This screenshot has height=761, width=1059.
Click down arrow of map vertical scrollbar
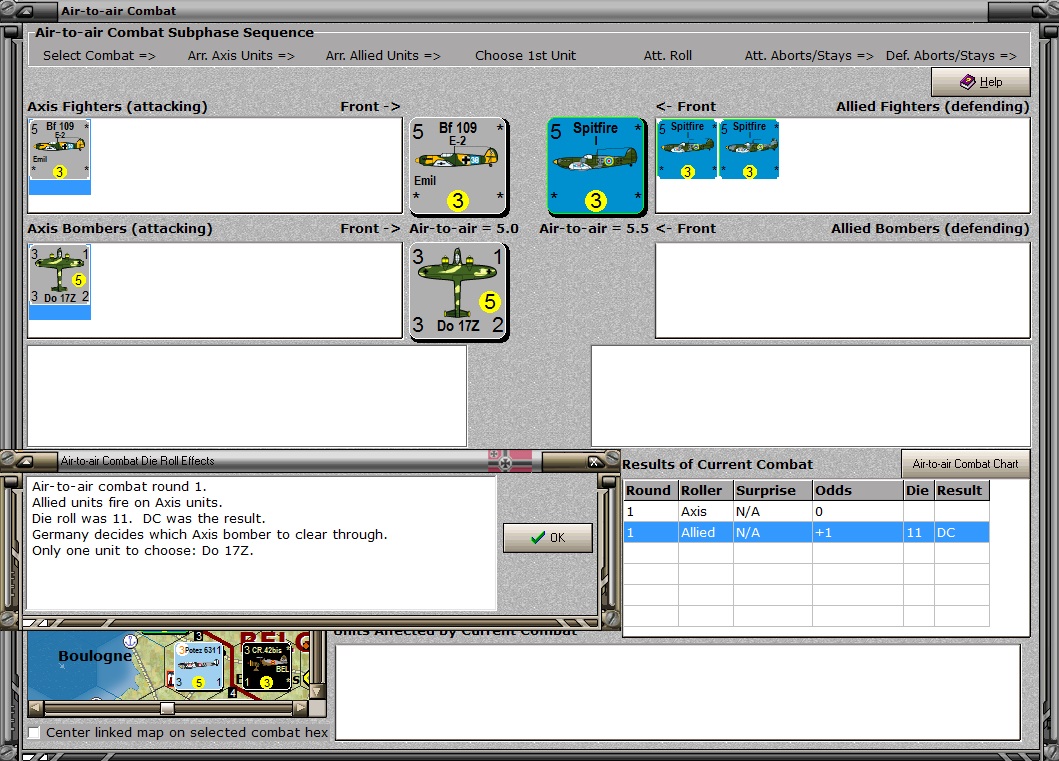click(317, 692)
